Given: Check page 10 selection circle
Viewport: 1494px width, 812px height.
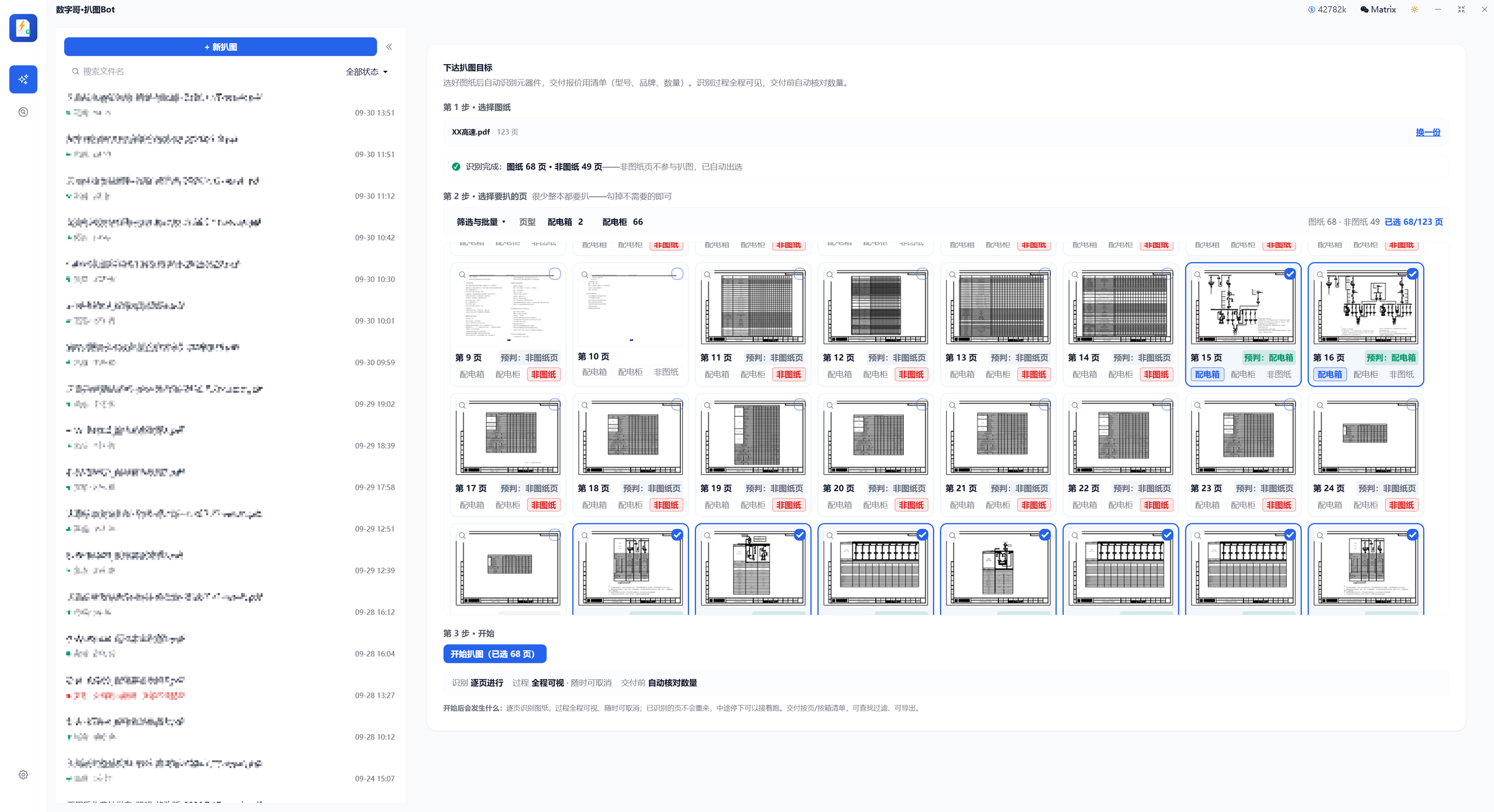Looking at the screenshot, I should pyautogui.click(x=677, y=274).
